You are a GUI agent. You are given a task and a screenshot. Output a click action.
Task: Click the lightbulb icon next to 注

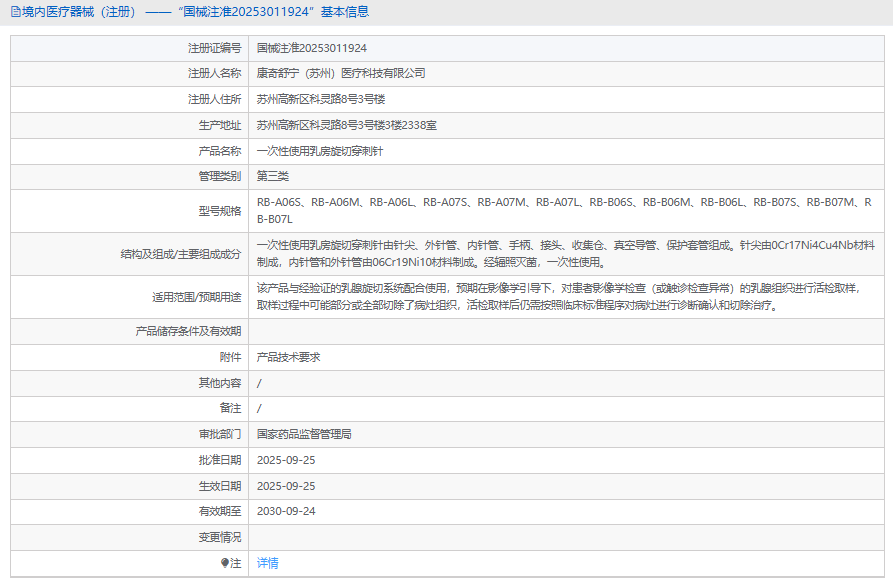[224, 563]
